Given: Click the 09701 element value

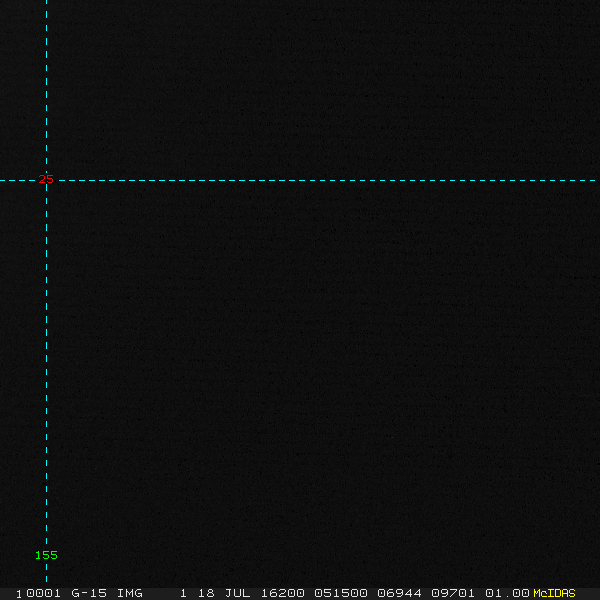Looking at the screenshot, I should click(453, 593).
